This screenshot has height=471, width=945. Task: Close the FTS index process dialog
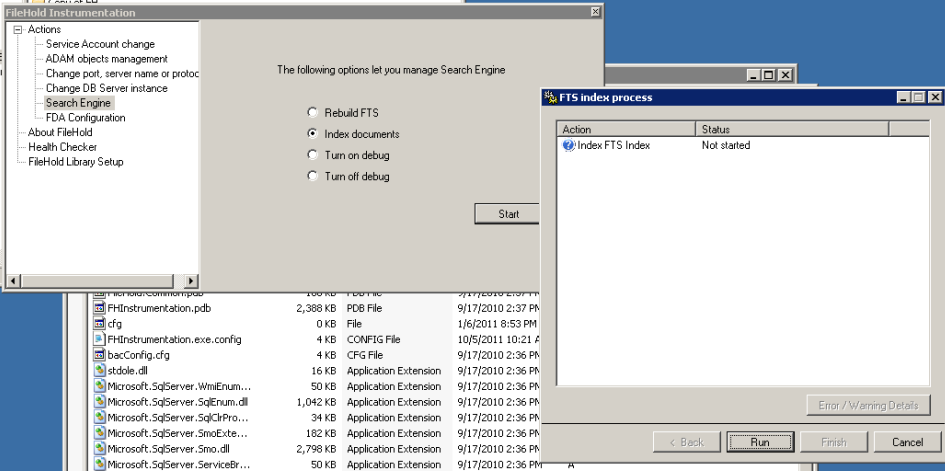pos(934,97)
